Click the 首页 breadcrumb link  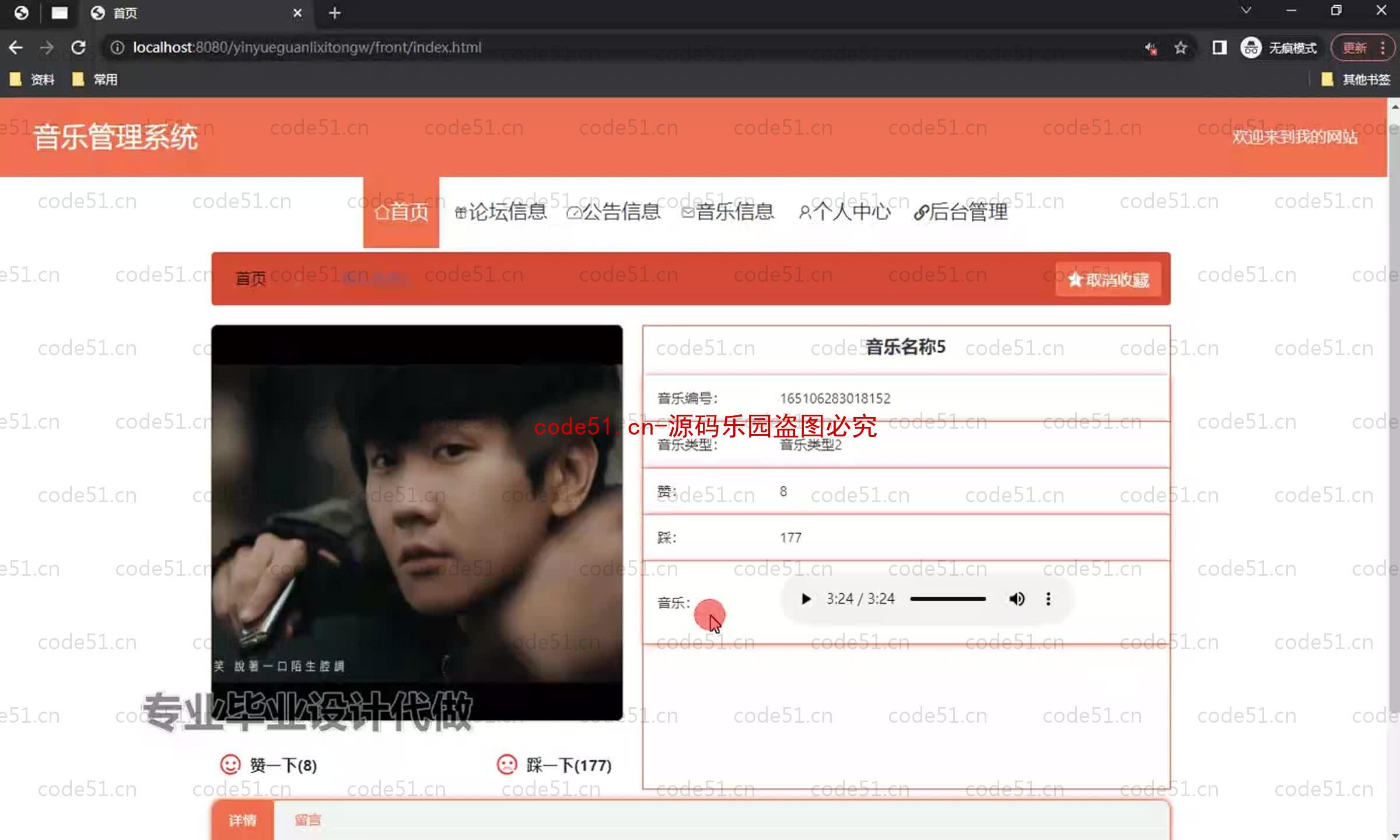(x=251, y=279)
